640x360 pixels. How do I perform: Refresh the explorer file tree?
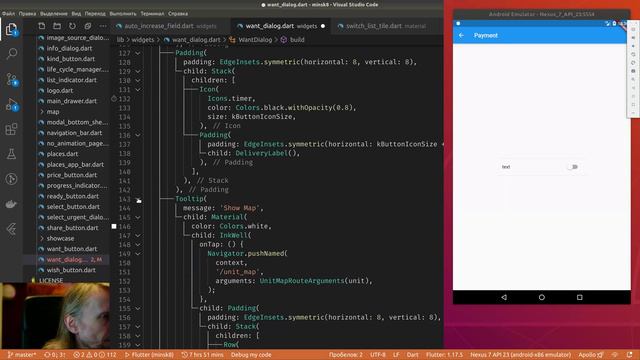(72, 26)
